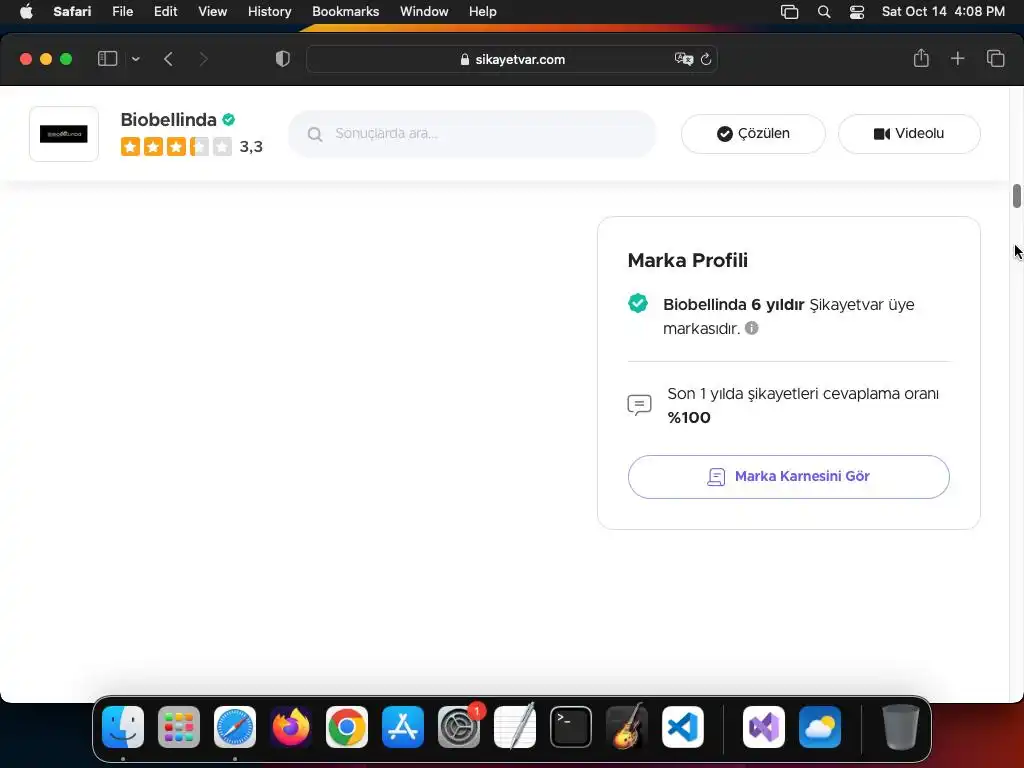
Task: Open GarageBand from the Dock
Action: coord(627,727)
